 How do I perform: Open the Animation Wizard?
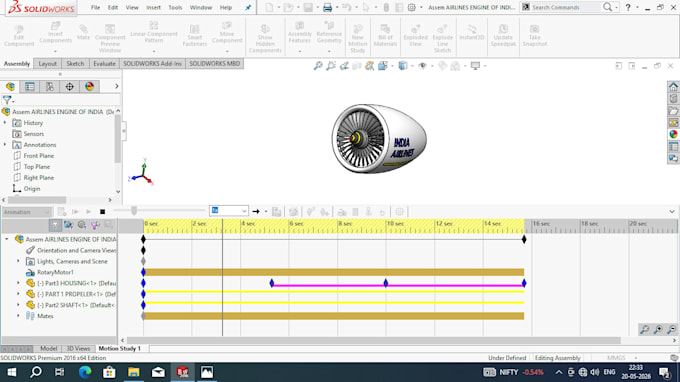pos(294,212)
